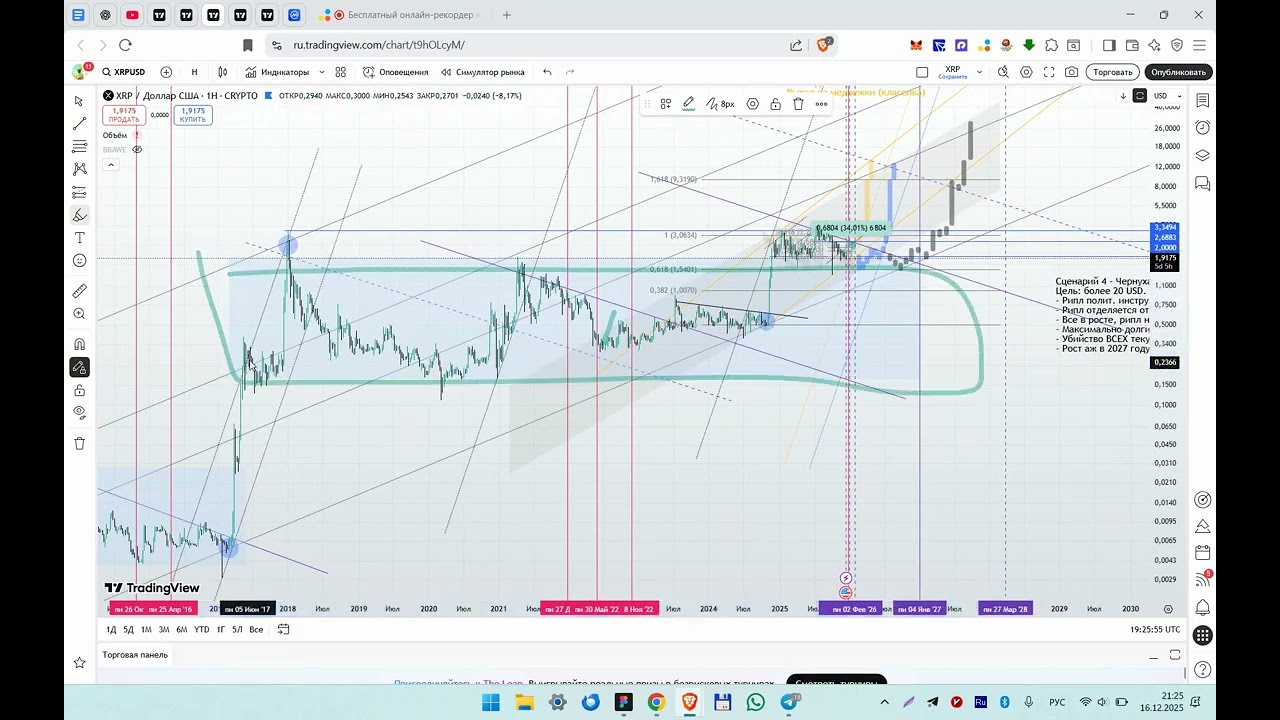This screenshot has height=720, width=1280.
Task: Toggle keep-drawing mode in left toolbar
Action: tap(79, 367)
